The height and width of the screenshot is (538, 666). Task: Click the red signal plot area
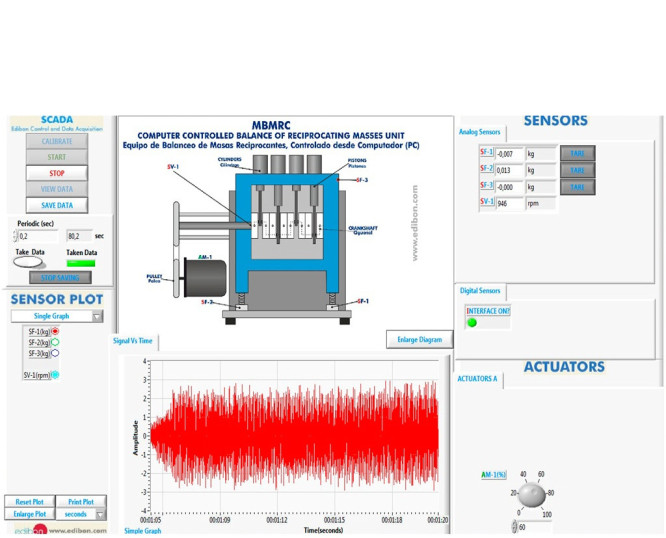pyautogui.click(x=295, y=435)
